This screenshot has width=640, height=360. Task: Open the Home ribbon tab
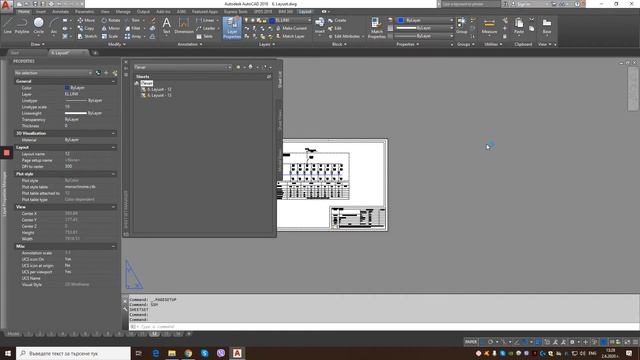coord(24,11)
